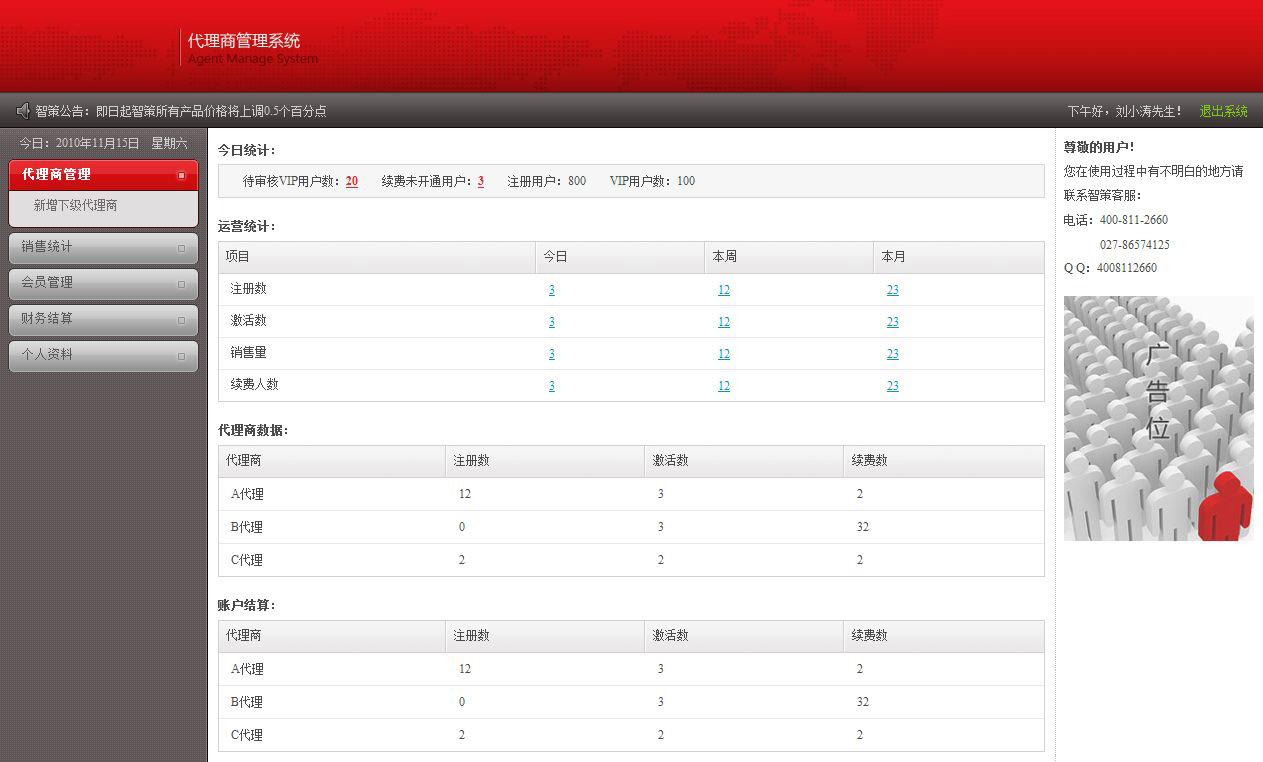Open the 销售量 今日 value link
1263x762 pixels.
552,354
